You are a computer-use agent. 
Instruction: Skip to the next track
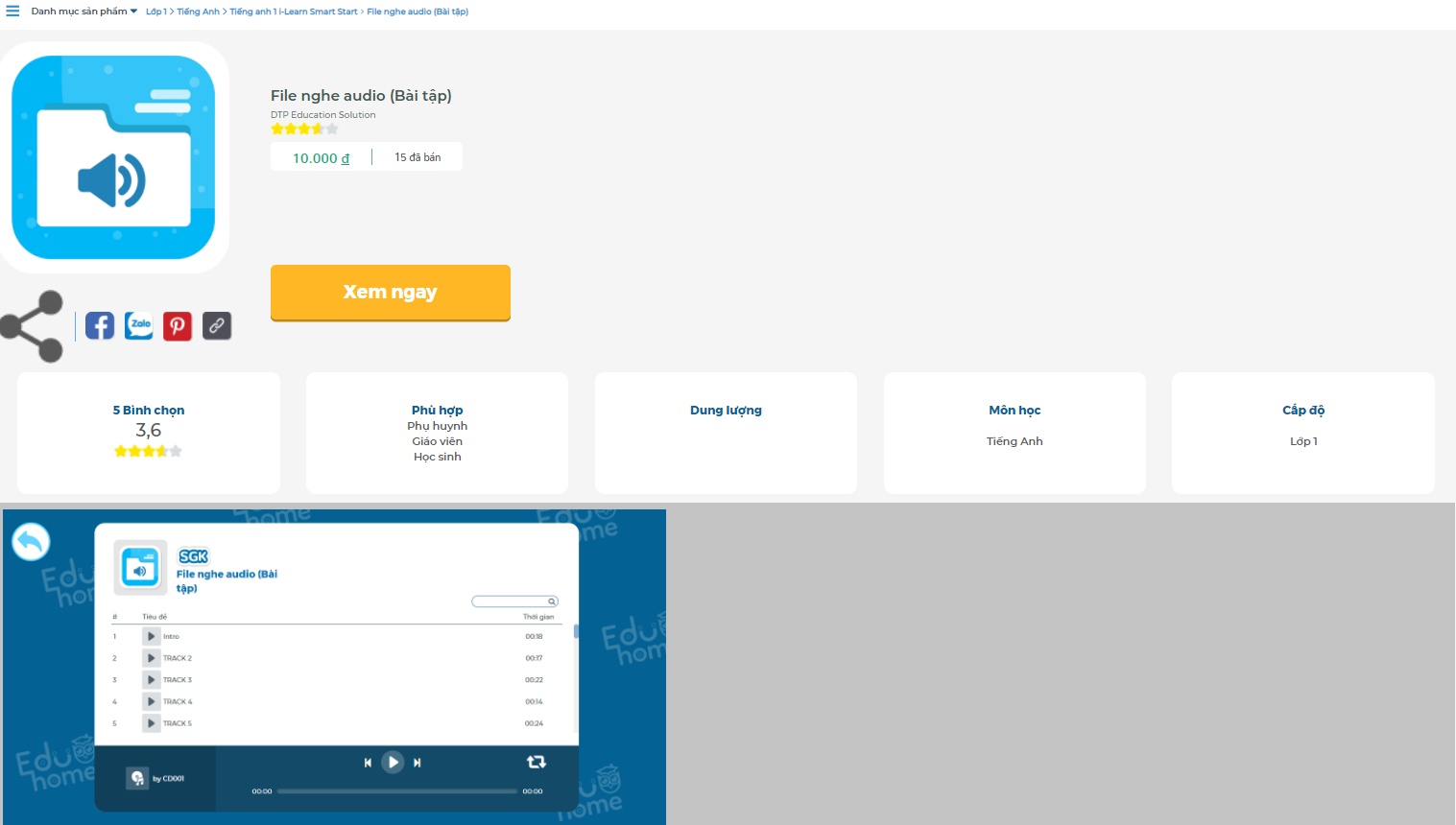tap(418, 763)
